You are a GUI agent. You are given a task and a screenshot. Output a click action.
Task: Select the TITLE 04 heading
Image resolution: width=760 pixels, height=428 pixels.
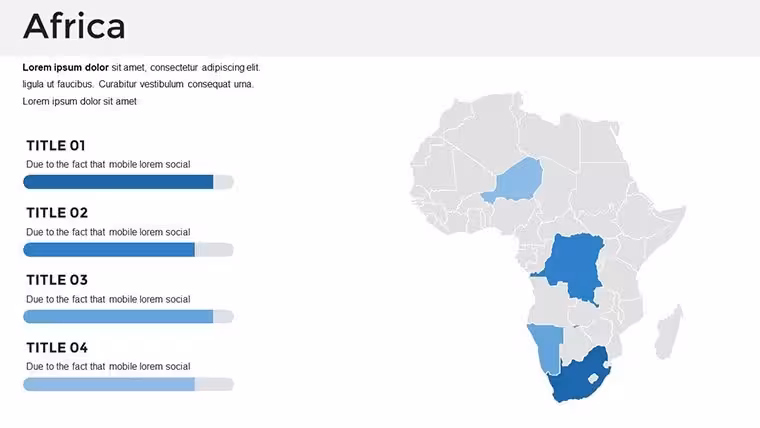pyautogui.click(x=57, y=348)
